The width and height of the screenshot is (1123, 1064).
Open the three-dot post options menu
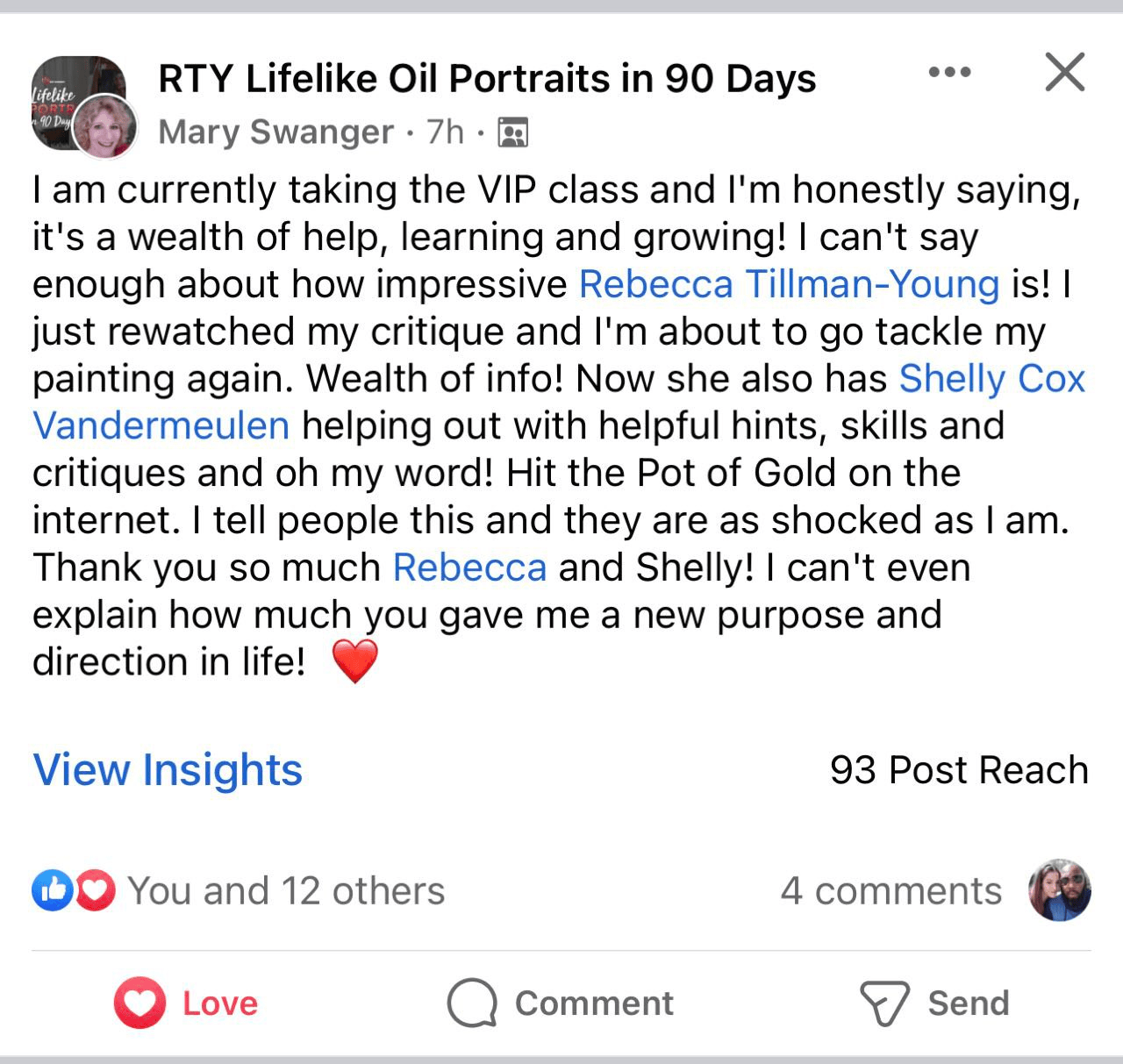click(950, 73)
